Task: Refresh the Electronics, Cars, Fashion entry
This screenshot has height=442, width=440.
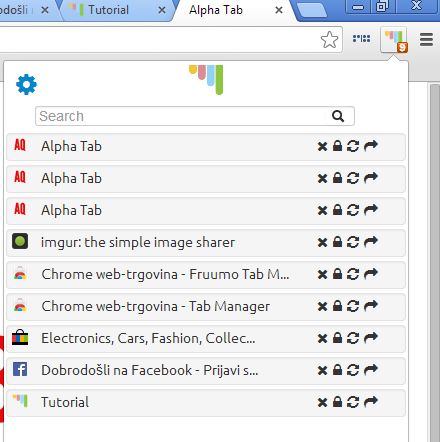Action: [353, 338]
